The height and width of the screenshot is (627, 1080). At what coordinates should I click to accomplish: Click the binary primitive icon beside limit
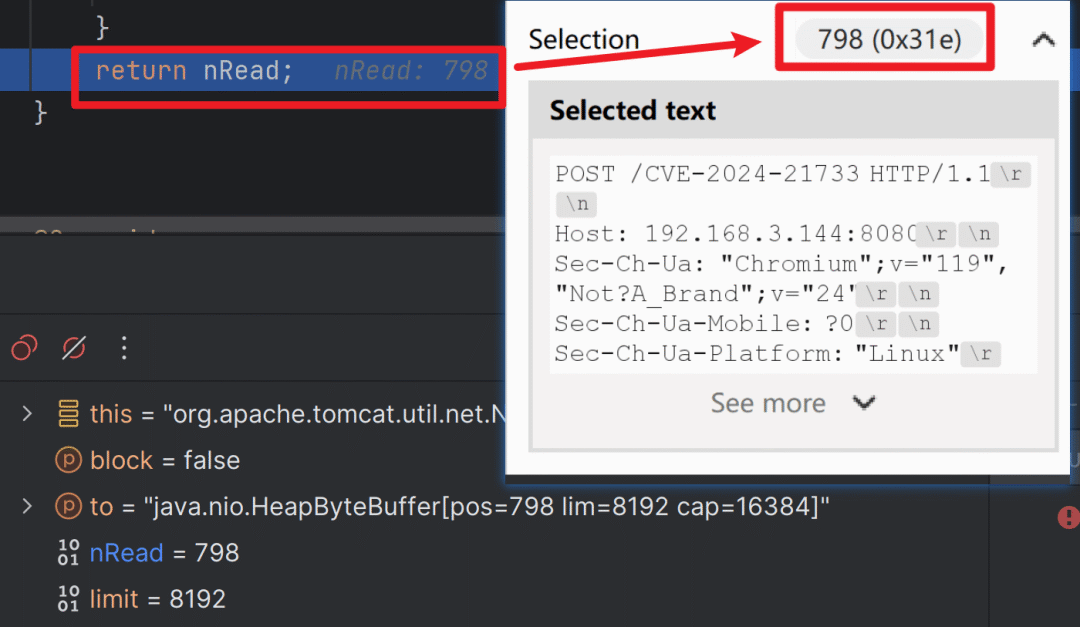[68, 599]
